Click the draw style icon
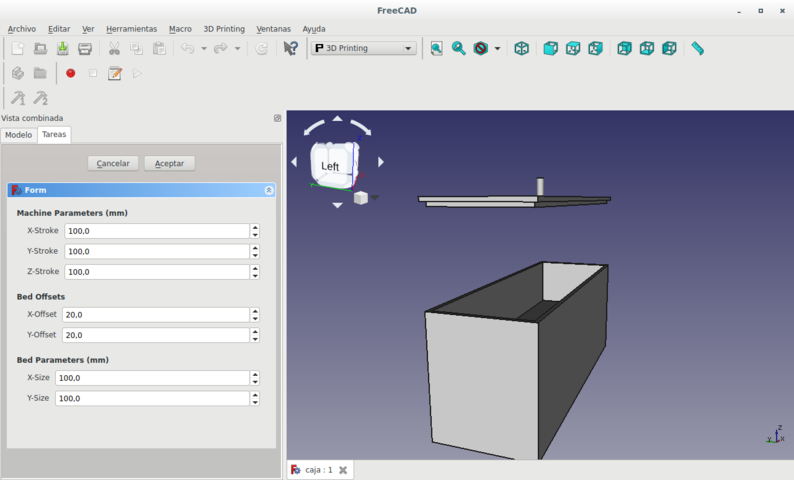 481,48
